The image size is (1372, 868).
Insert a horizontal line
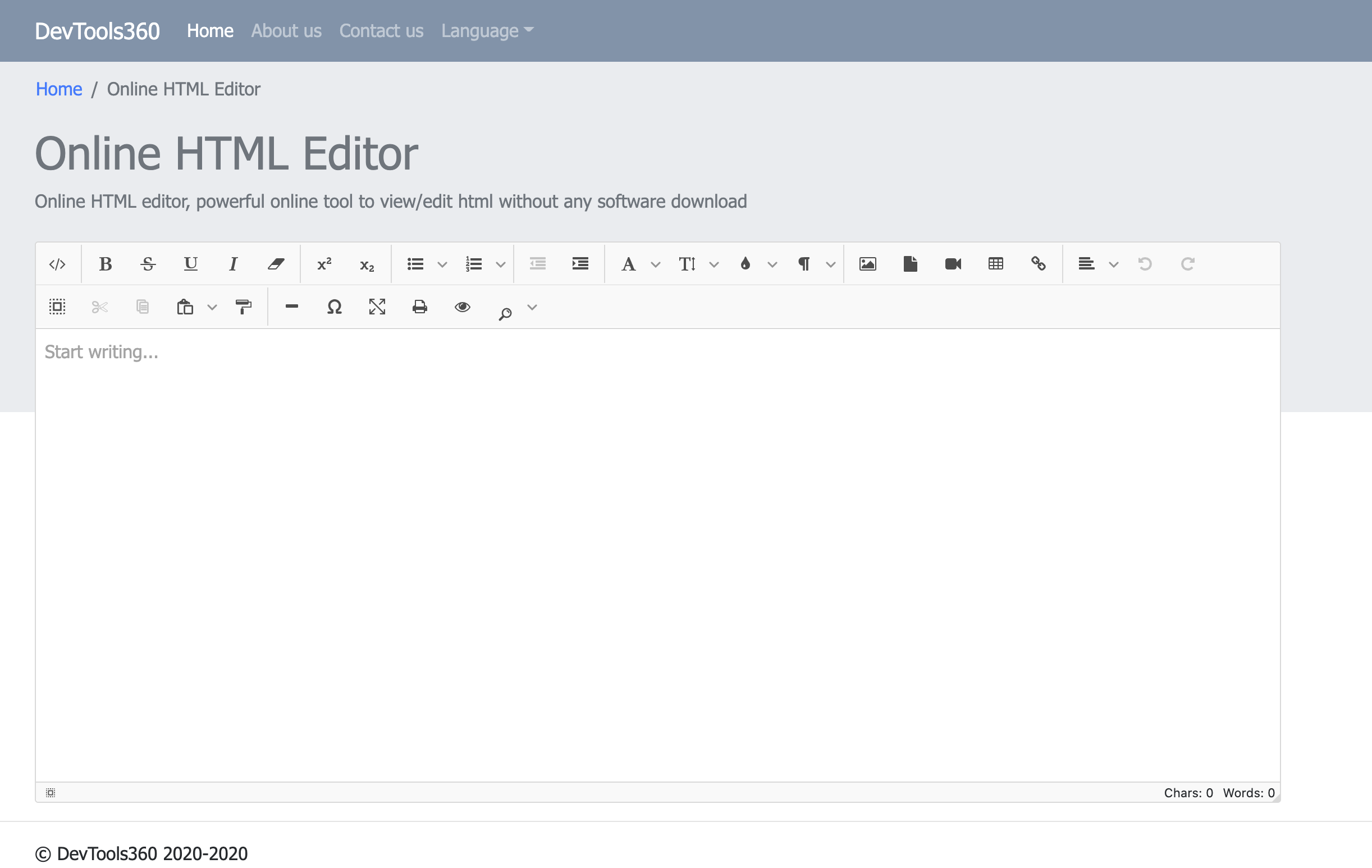[x=291, y=307]
